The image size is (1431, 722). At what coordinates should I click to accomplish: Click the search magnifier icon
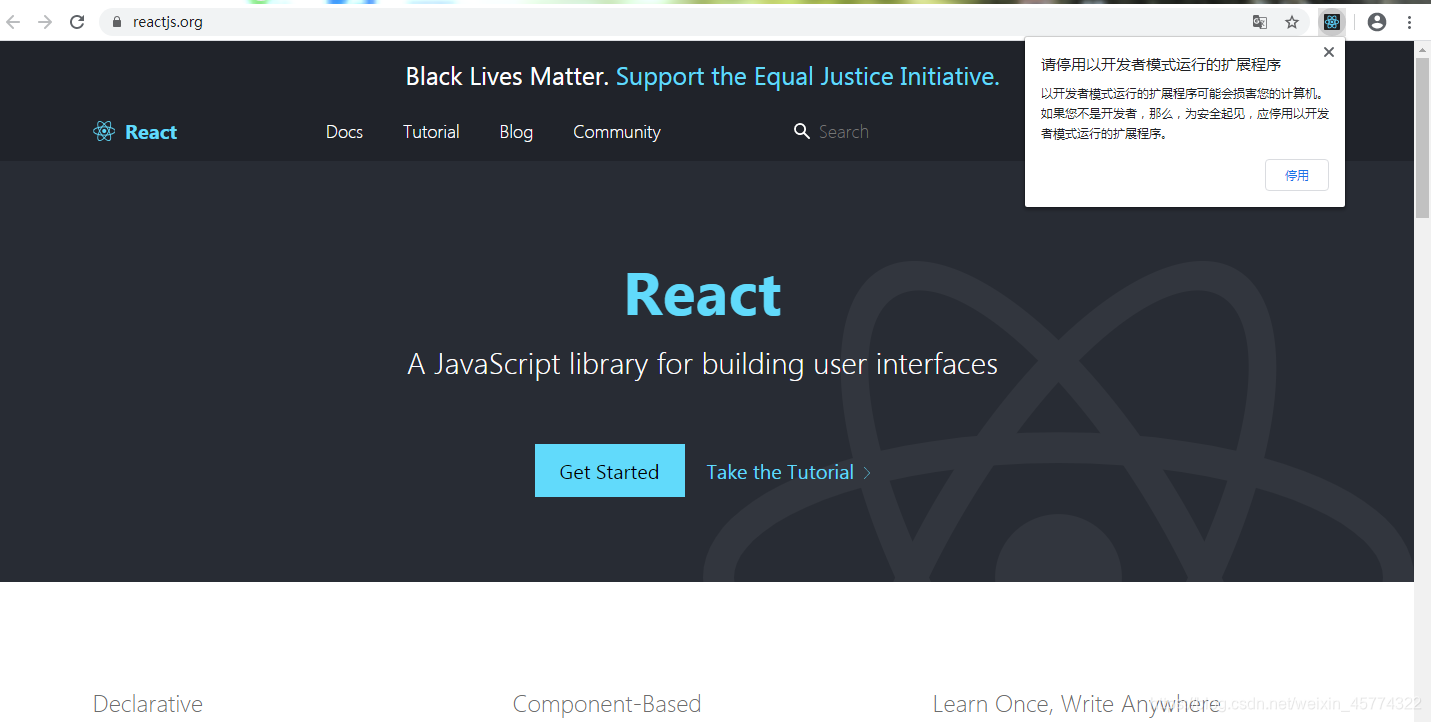point(801,131)
